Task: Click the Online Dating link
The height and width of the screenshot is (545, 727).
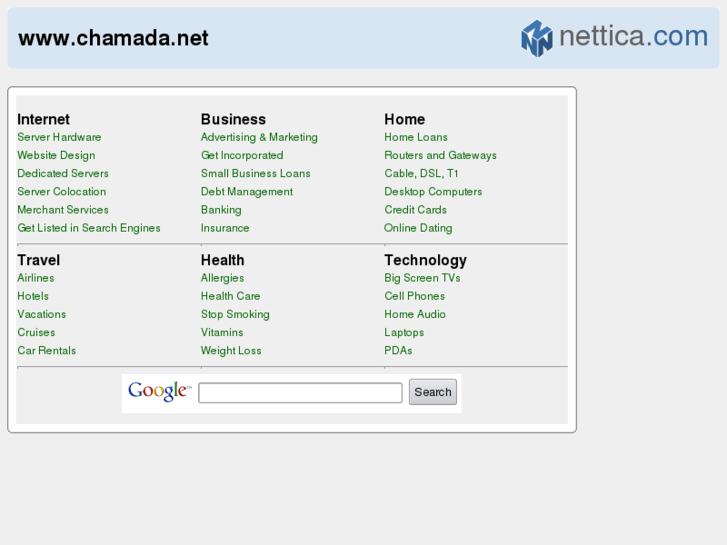Action: click(418, 228)
